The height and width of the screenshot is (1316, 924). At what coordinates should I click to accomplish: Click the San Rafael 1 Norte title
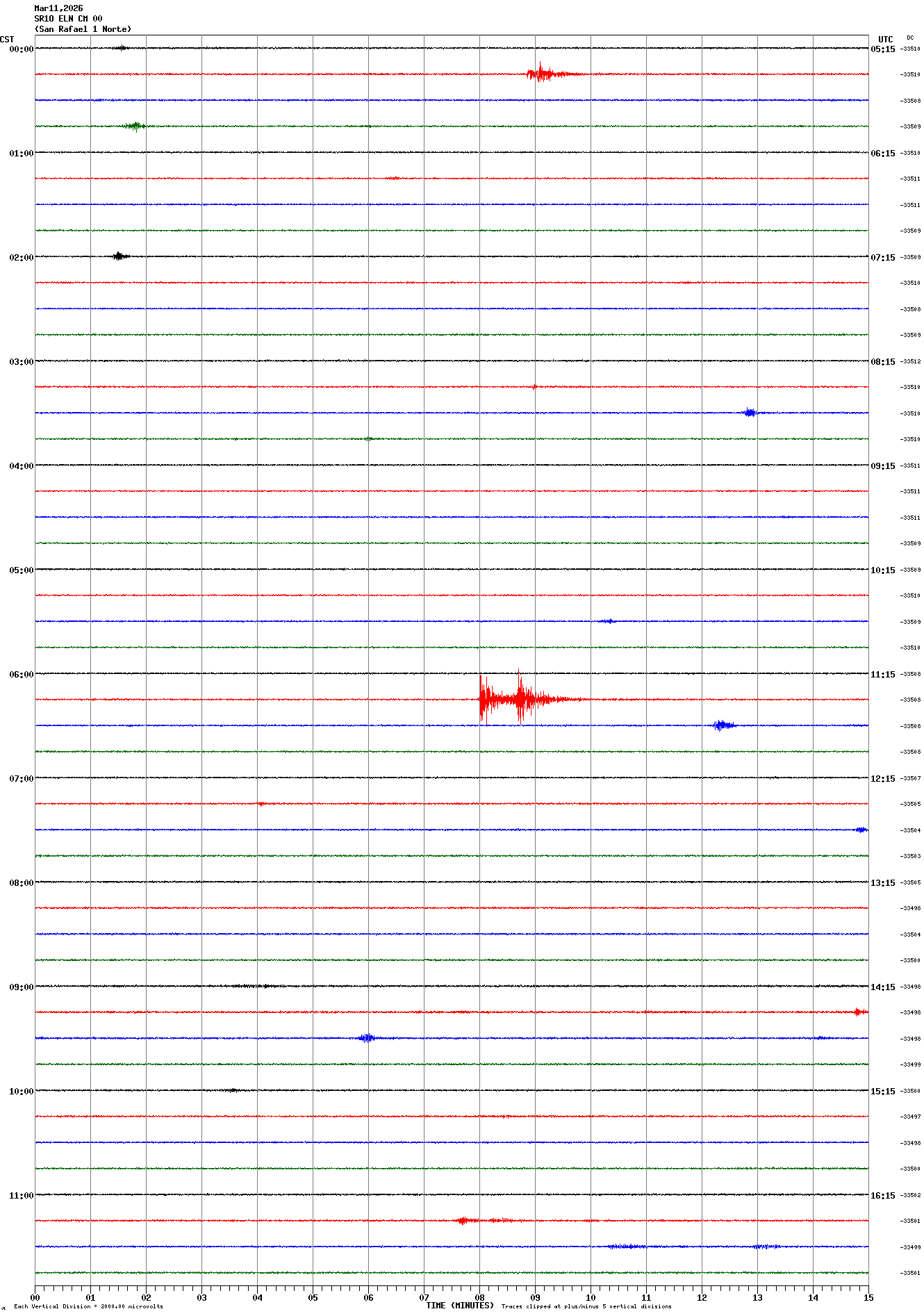tap(83, 29)
